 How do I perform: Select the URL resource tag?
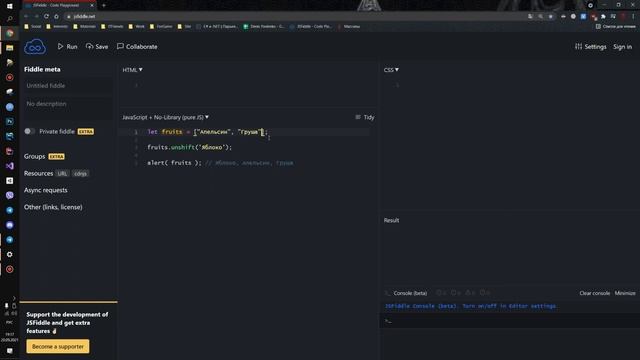[x=62, y=173]
